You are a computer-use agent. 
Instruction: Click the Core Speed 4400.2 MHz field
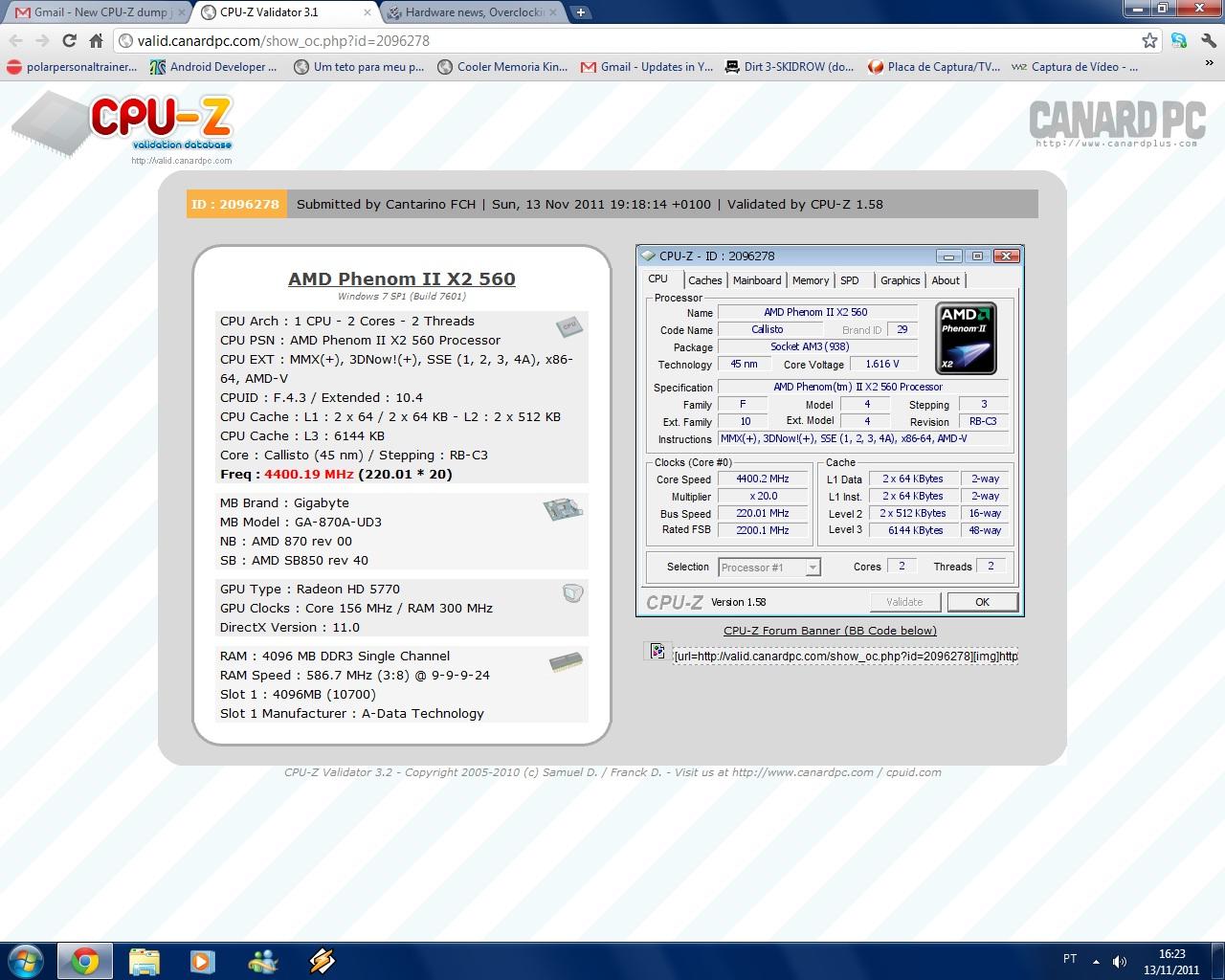pos(763,479)
